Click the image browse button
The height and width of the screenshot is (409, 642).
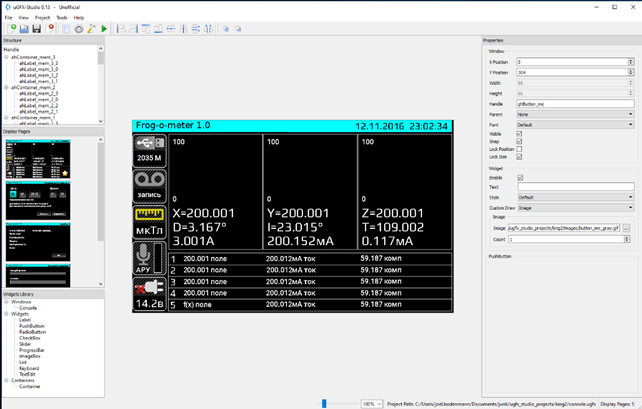pos(627,228)
